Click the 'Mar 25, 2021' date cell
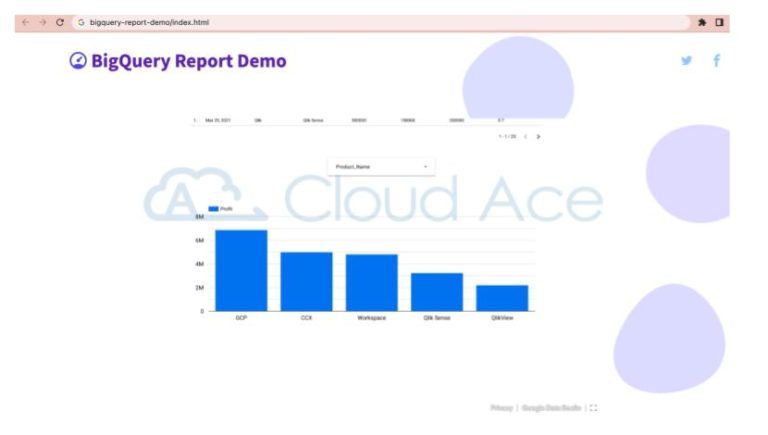 pyautogui.click(x=218, y=120)
